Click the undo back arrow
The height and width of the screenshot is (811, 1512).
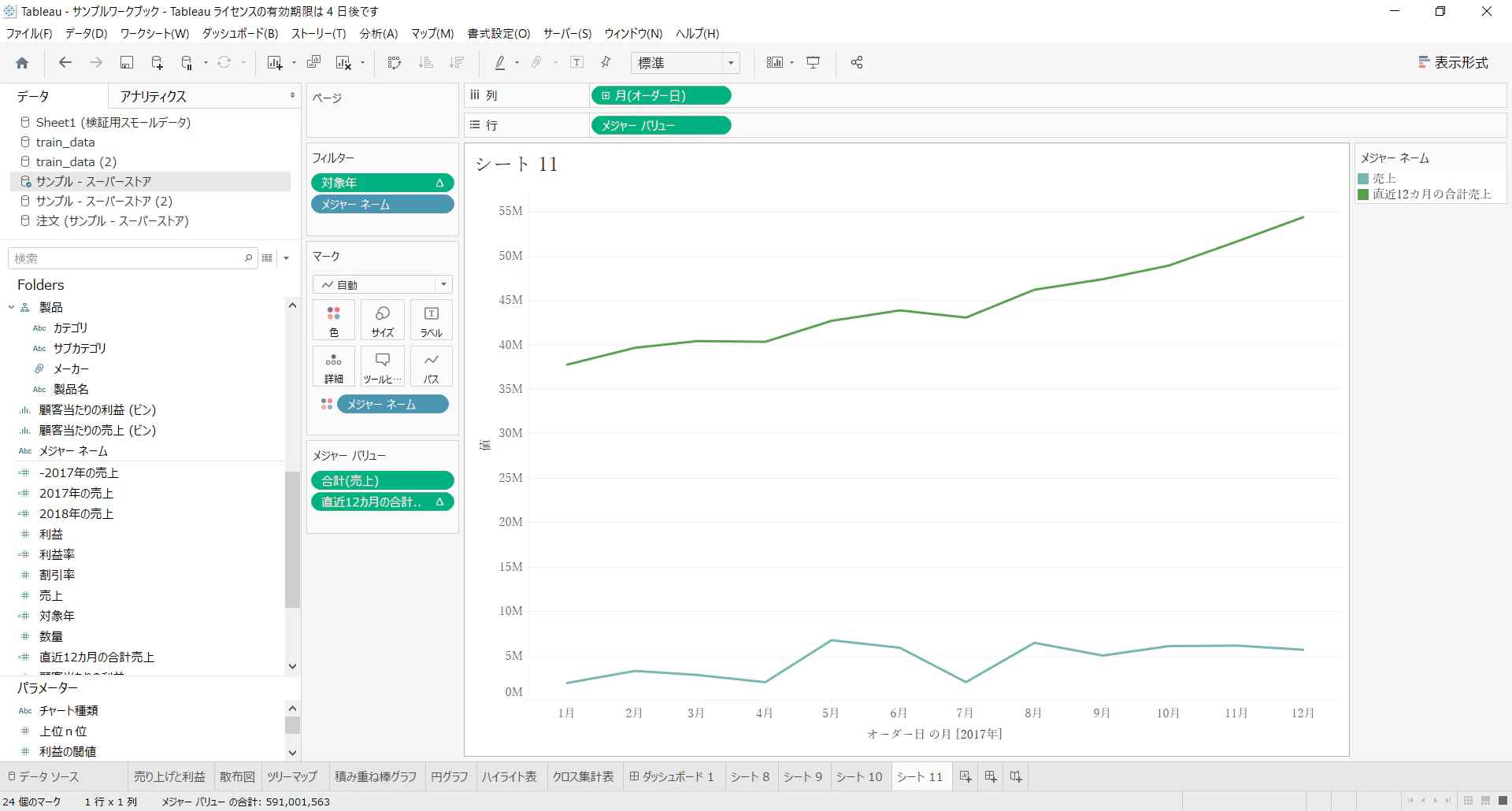[65, 63]
